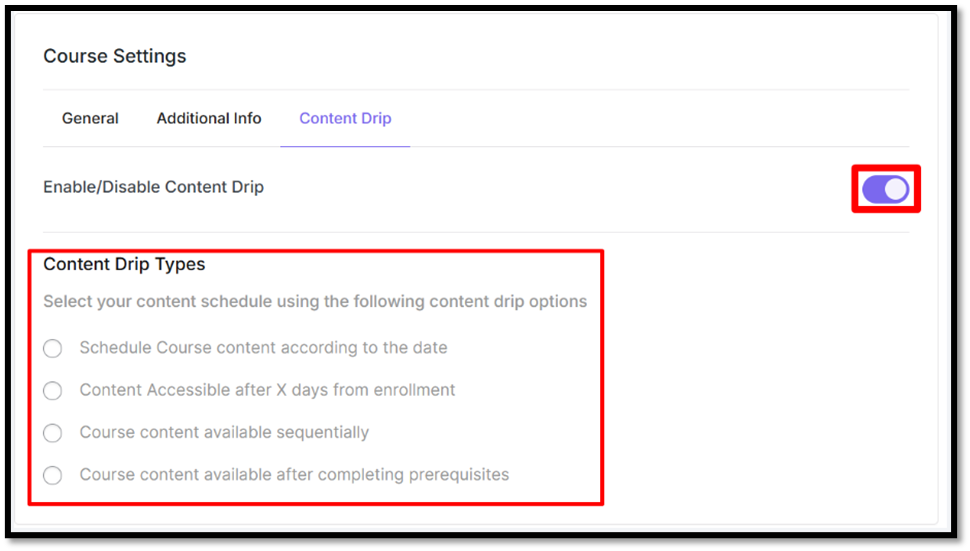Click label 'Content Accessible after X days from enrollment'

267,390
